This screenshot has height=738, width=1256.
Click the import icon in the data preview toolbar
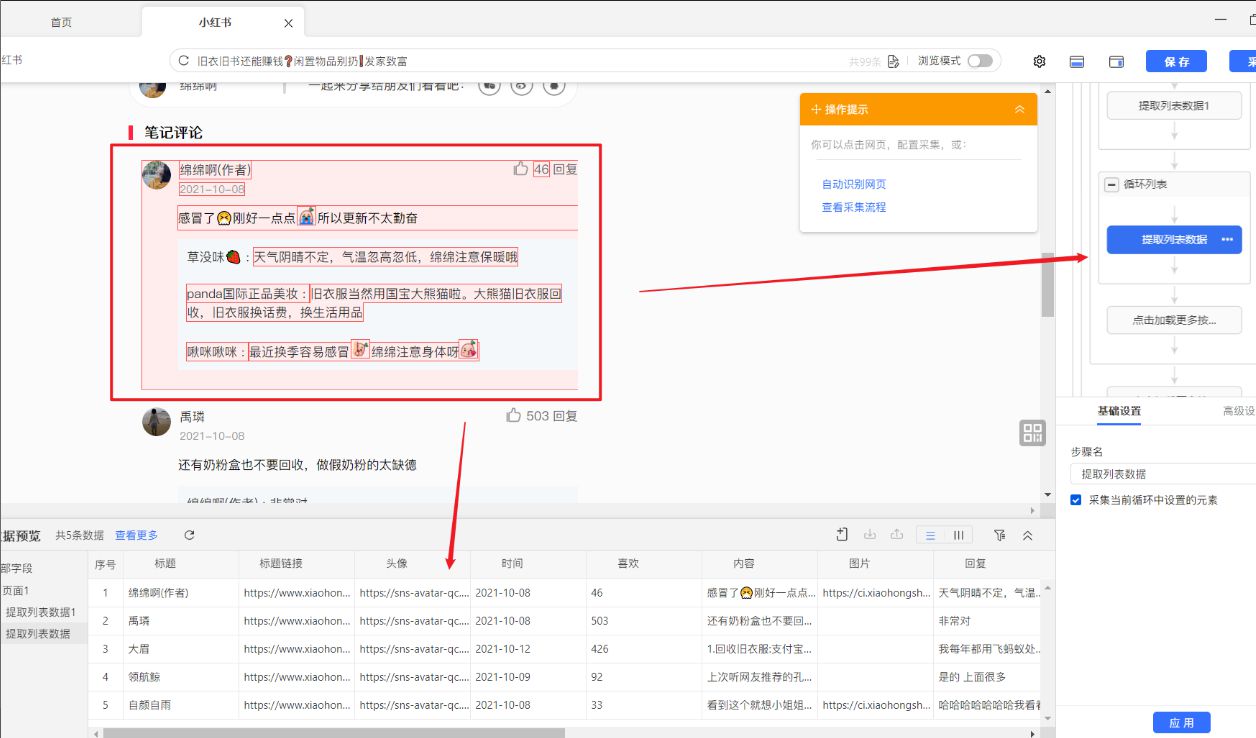(871, 535)
